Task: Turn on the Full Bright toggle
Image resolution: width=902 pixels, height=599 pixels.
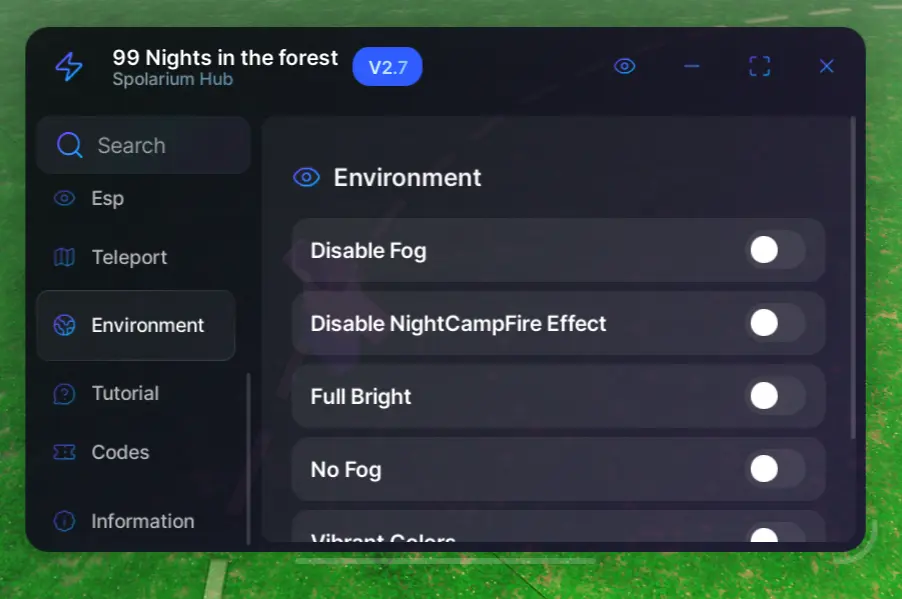Action: pyautogui.click(x=775, y=396)
